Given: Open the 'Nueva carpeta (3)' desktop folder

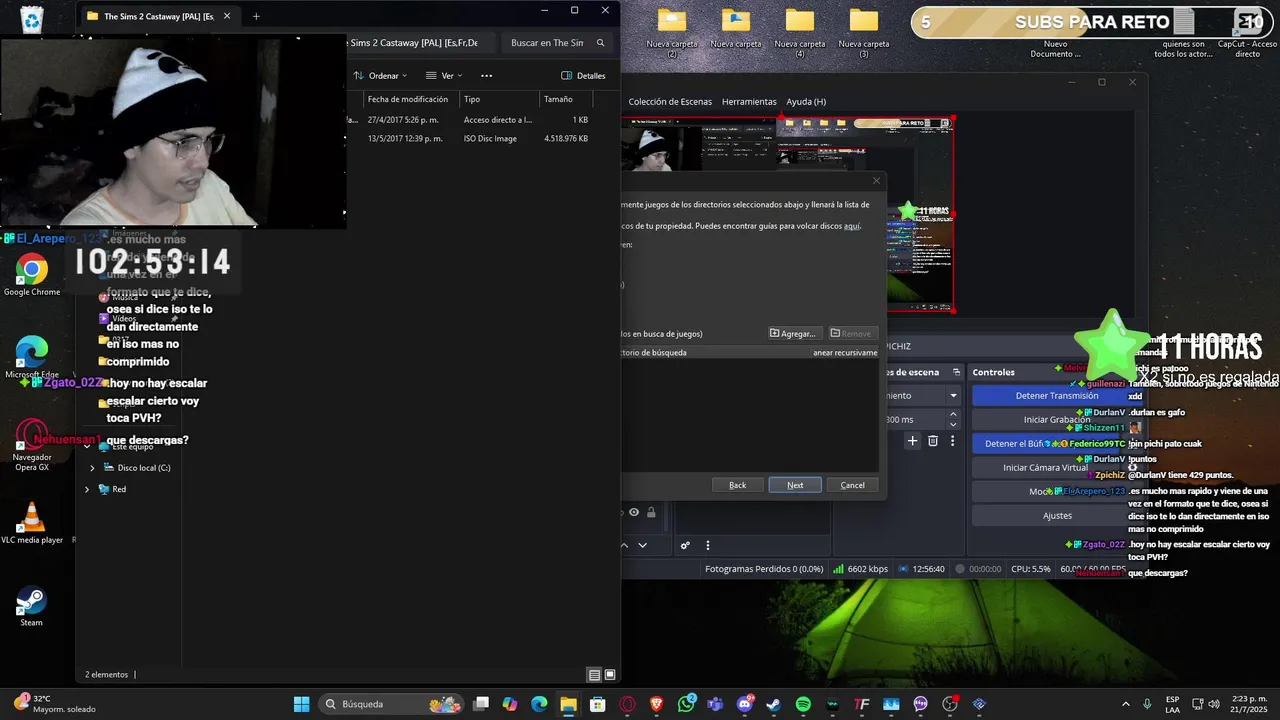Looking at the screenshot, I should click(864, 33).
